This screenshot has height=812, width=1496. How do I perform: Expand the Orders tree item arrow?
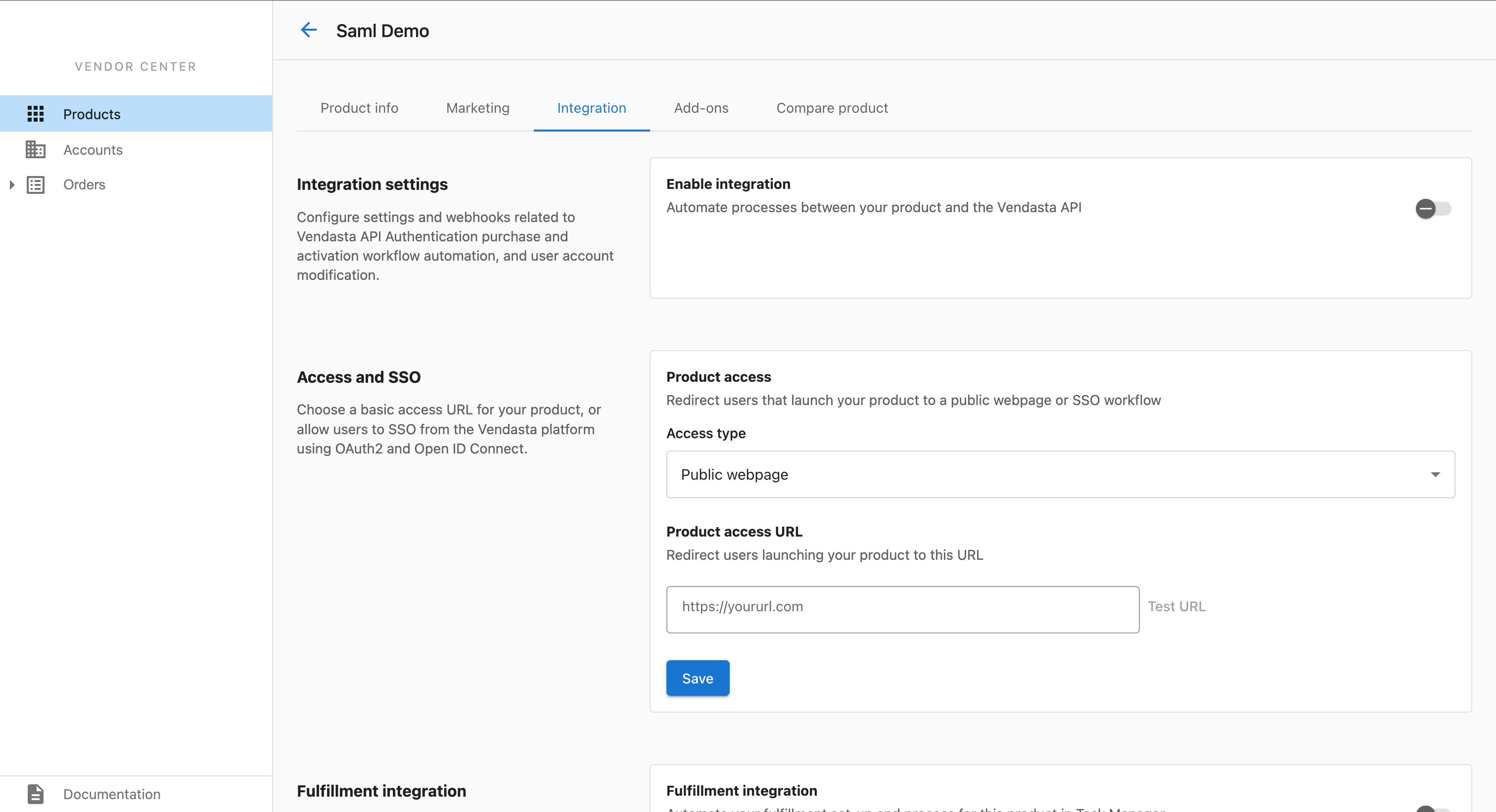click(x=11, y=184)
